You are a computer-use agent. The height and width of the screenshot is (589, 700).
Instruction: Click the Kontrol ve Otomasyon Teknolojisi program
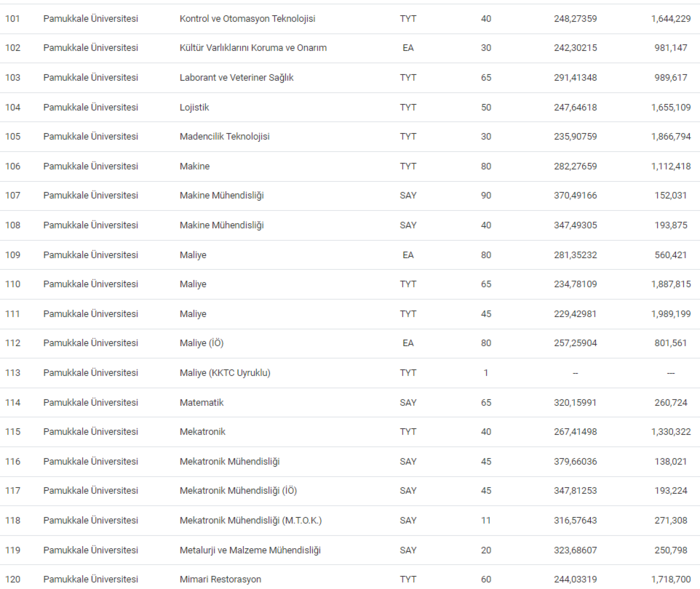[x=247, y=18]
